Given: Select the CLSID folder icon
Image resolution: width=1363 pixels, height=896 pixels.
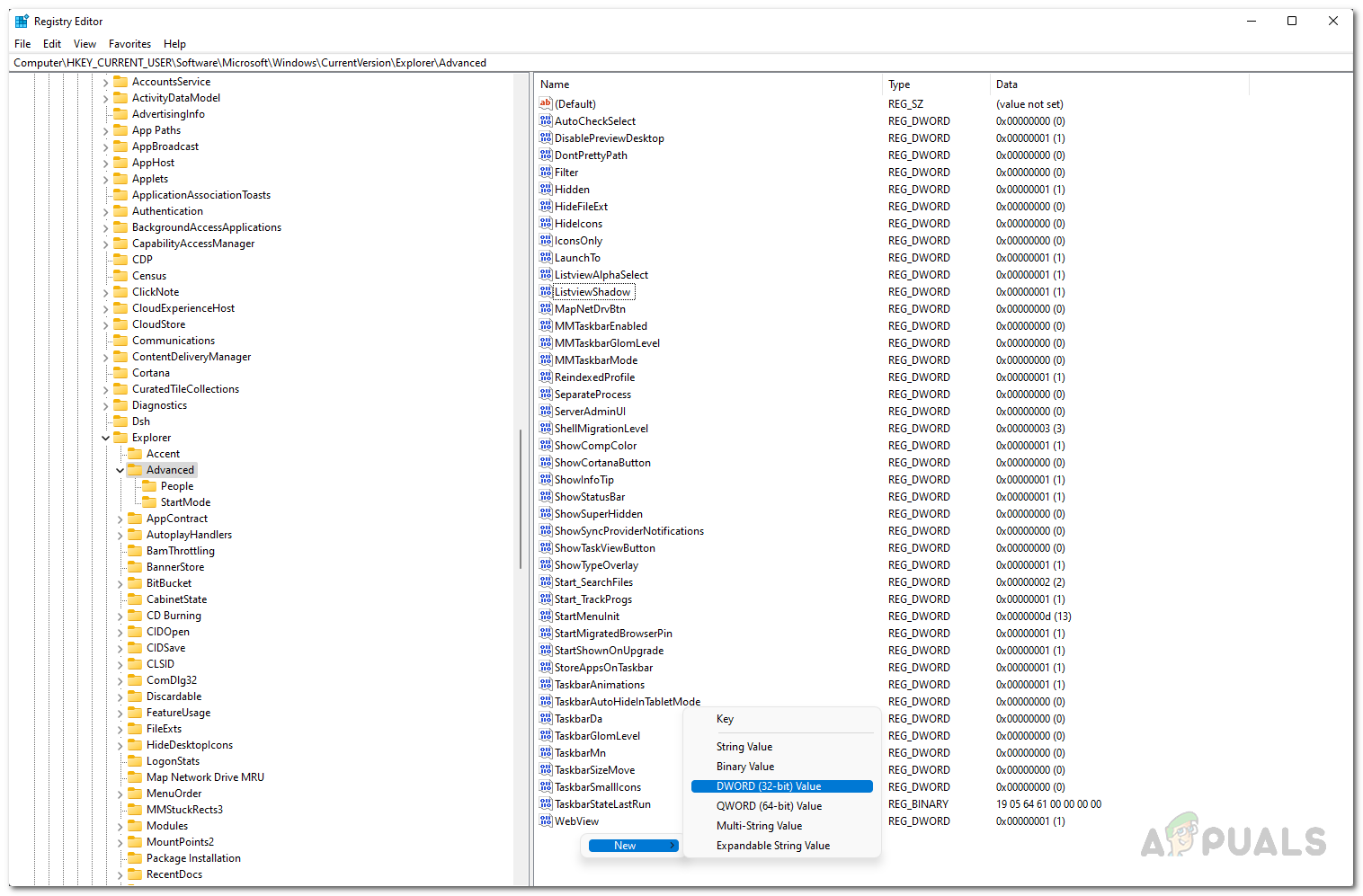Looking at the screenshot, I should tap(135, 664).
